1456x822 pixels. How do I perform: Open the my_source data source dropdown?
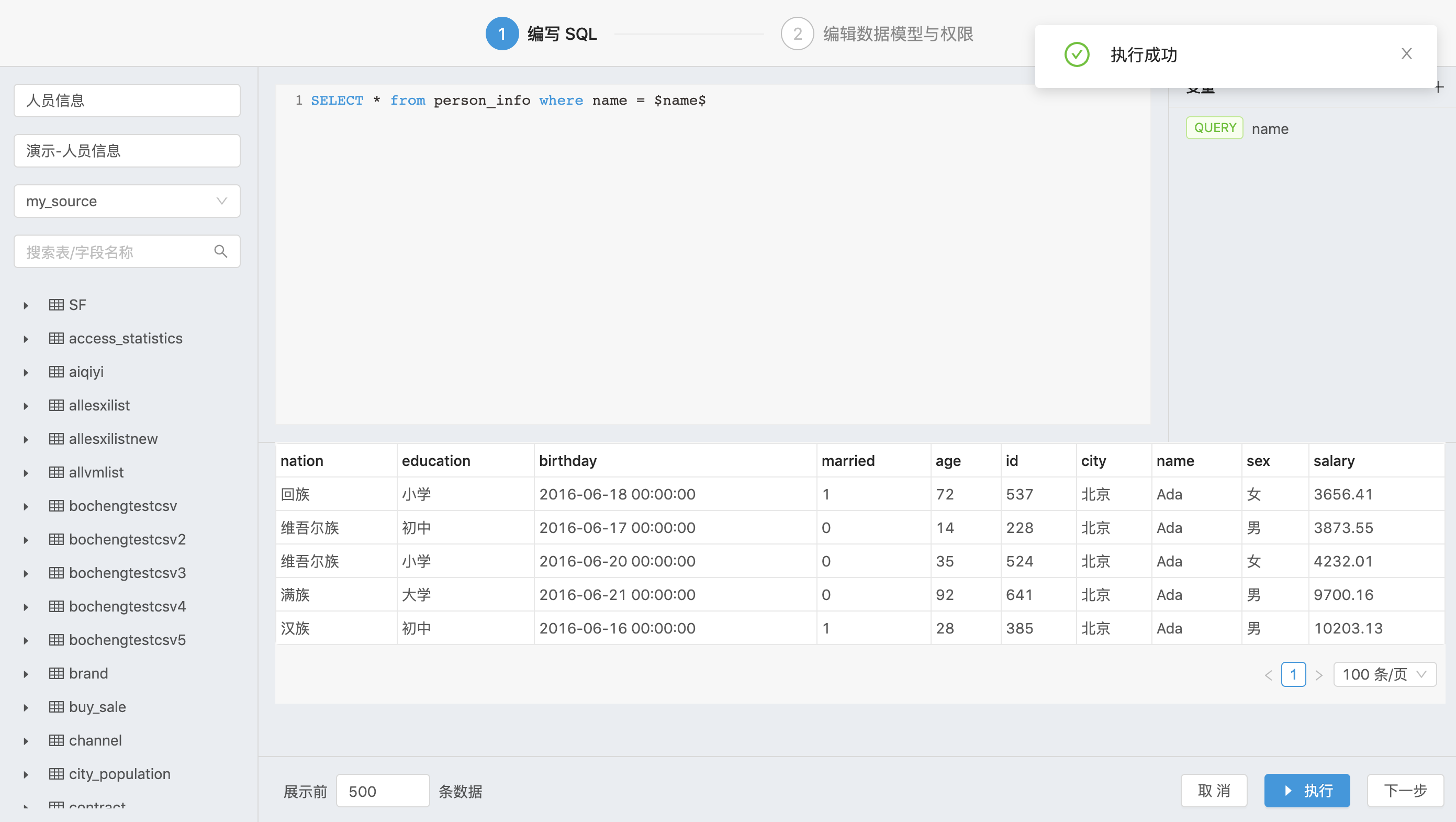127,201
